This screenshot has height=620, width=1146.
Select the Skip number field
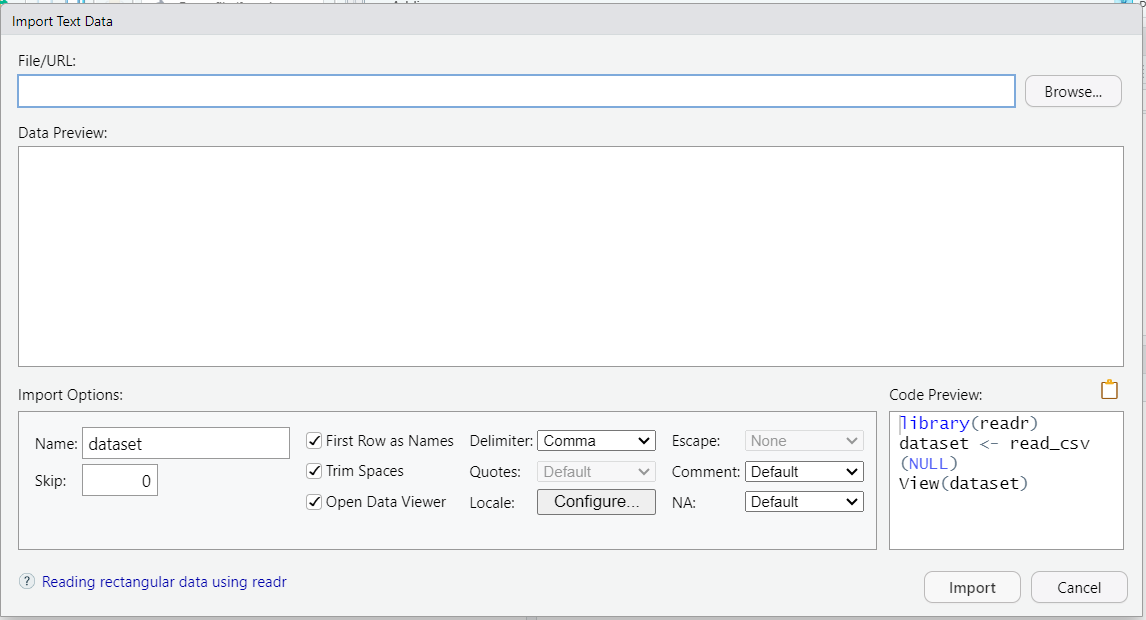click(x=120, y=481)
